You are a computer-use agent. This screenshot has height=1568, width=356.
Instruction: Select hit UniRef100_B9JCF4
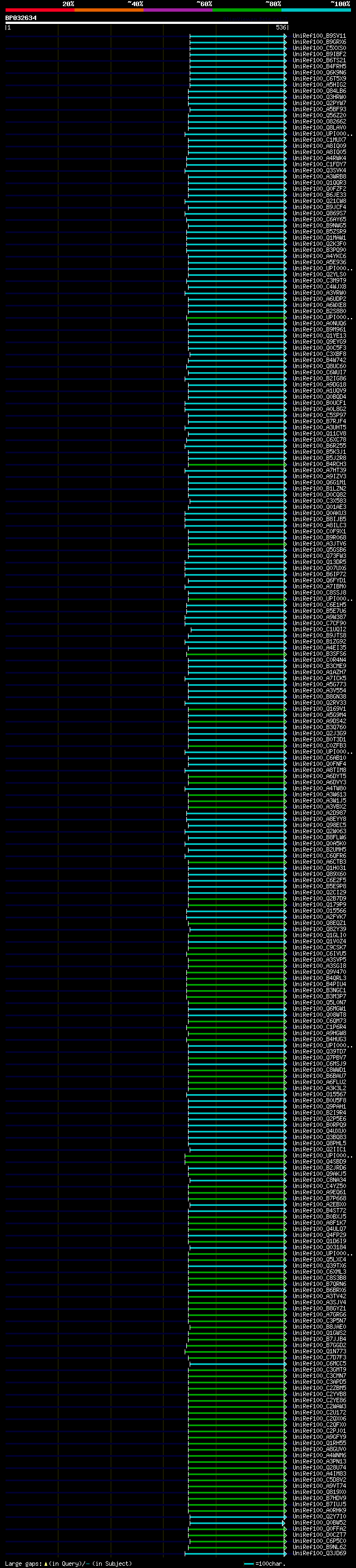click(319, 207)
